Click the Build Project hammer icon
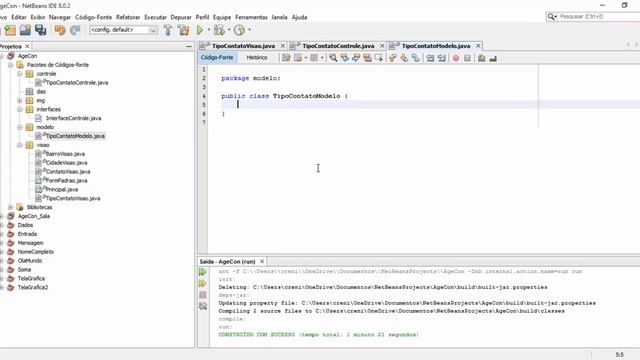Screen dimensions: 640x360 168,30
